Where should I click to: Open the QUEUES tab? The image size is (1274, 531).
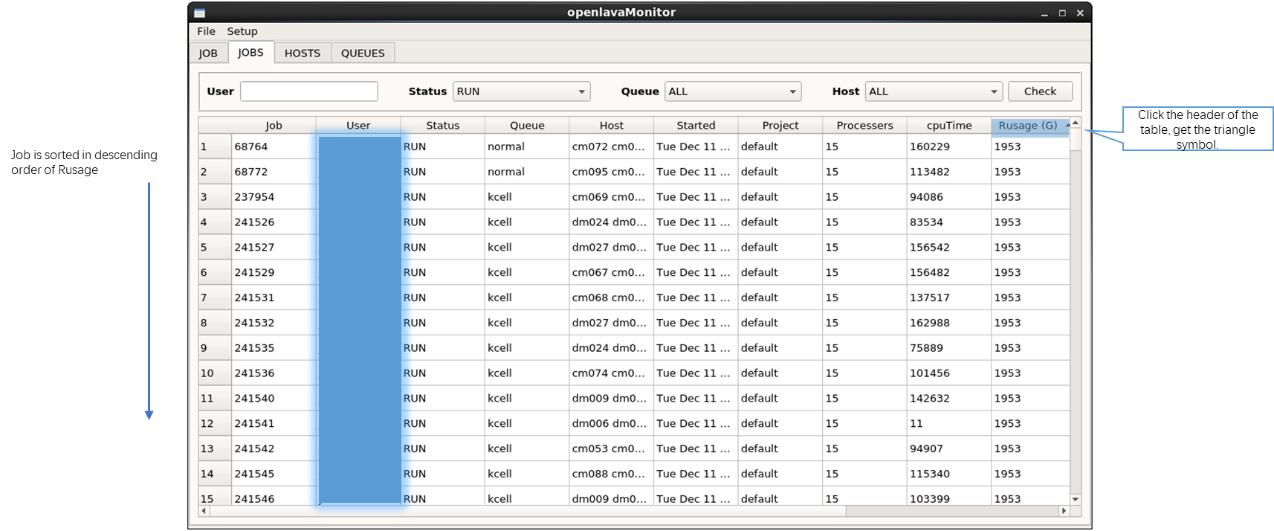click(x=363, y=53)
